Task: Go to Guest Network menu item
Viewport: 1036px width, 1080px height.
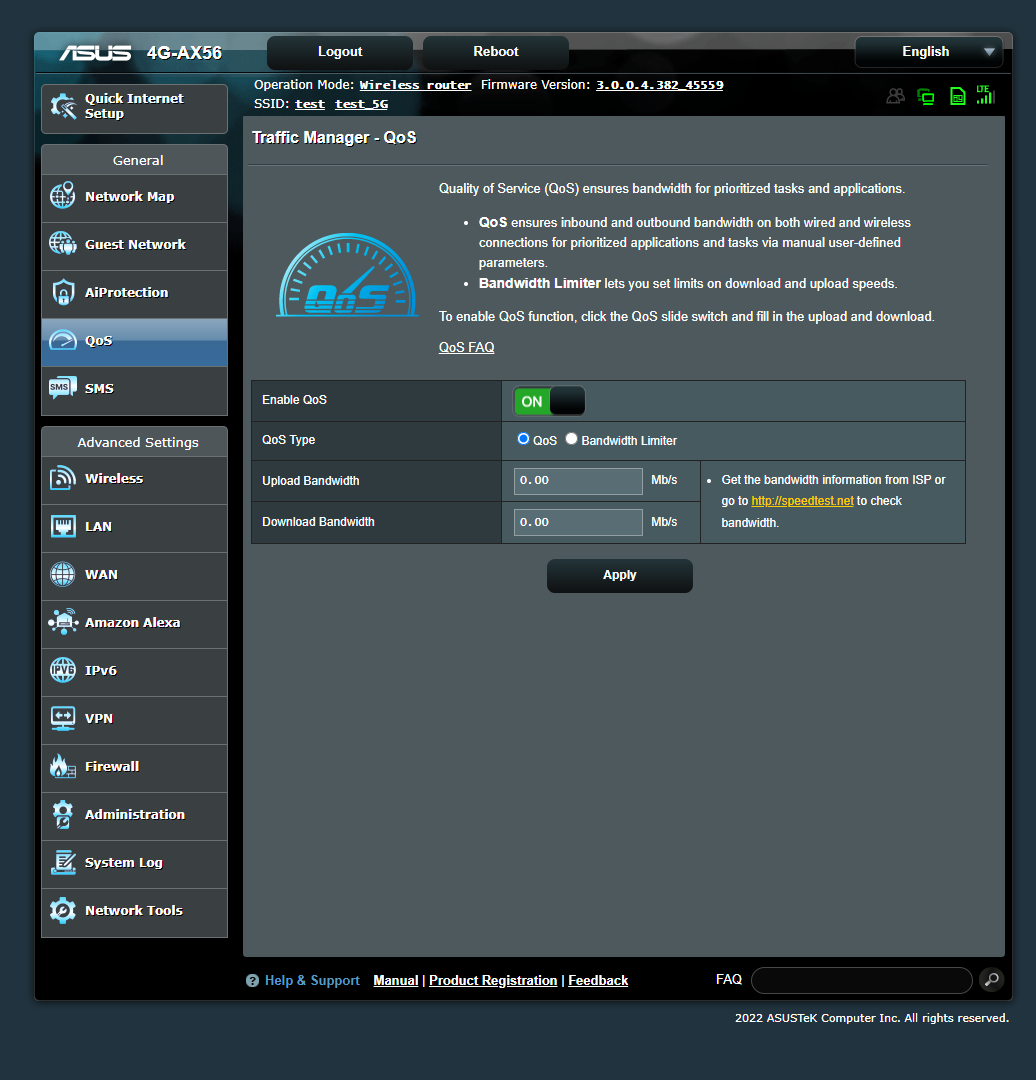Action: point(134,246)
